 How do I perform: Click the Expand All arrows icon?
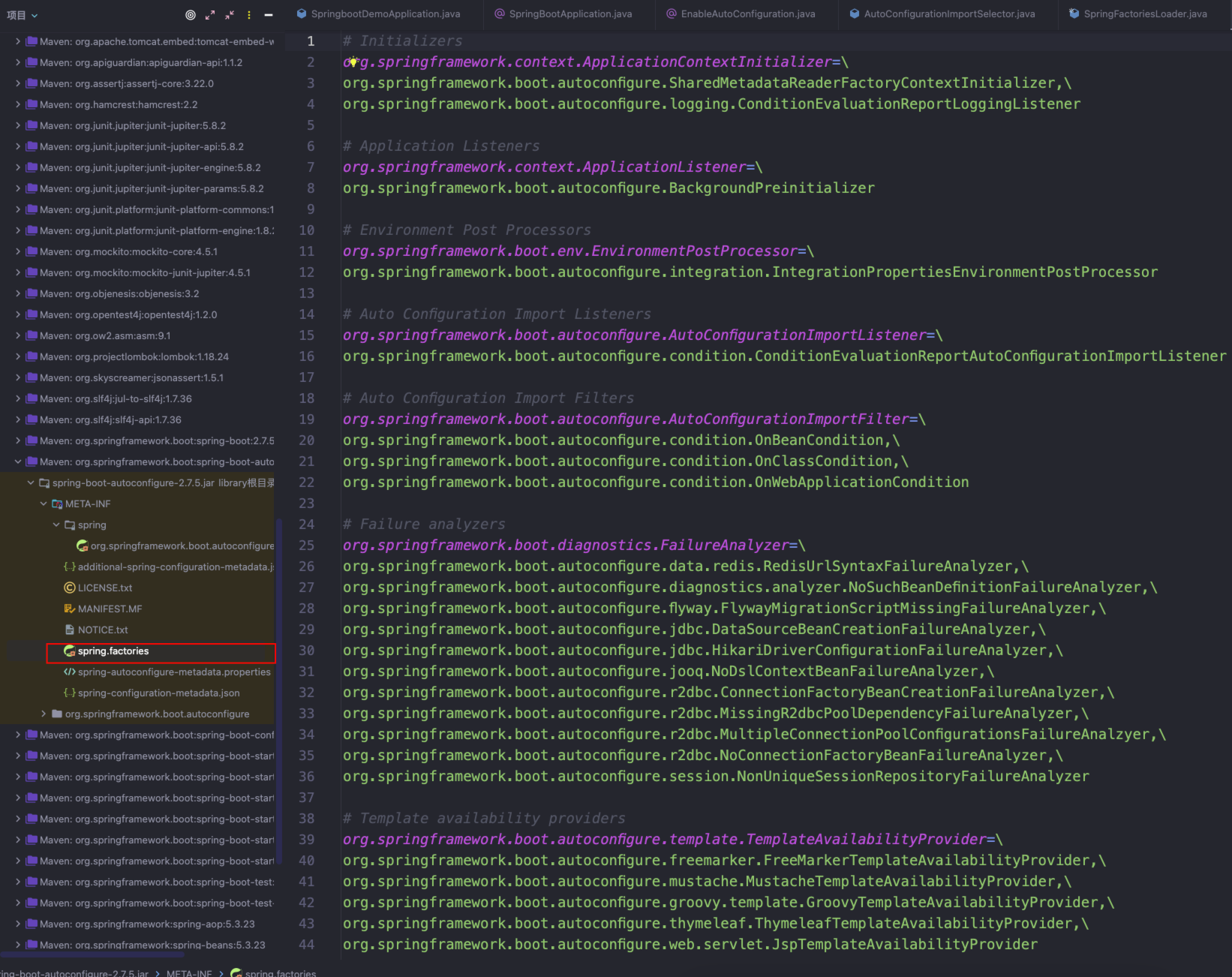tap(210, 15)
